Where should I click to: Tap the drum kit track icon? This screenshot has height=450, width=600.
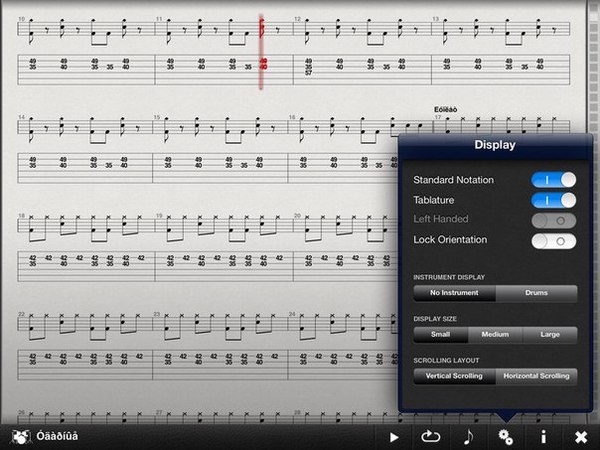pyautogui.click(x=21, y=437)
